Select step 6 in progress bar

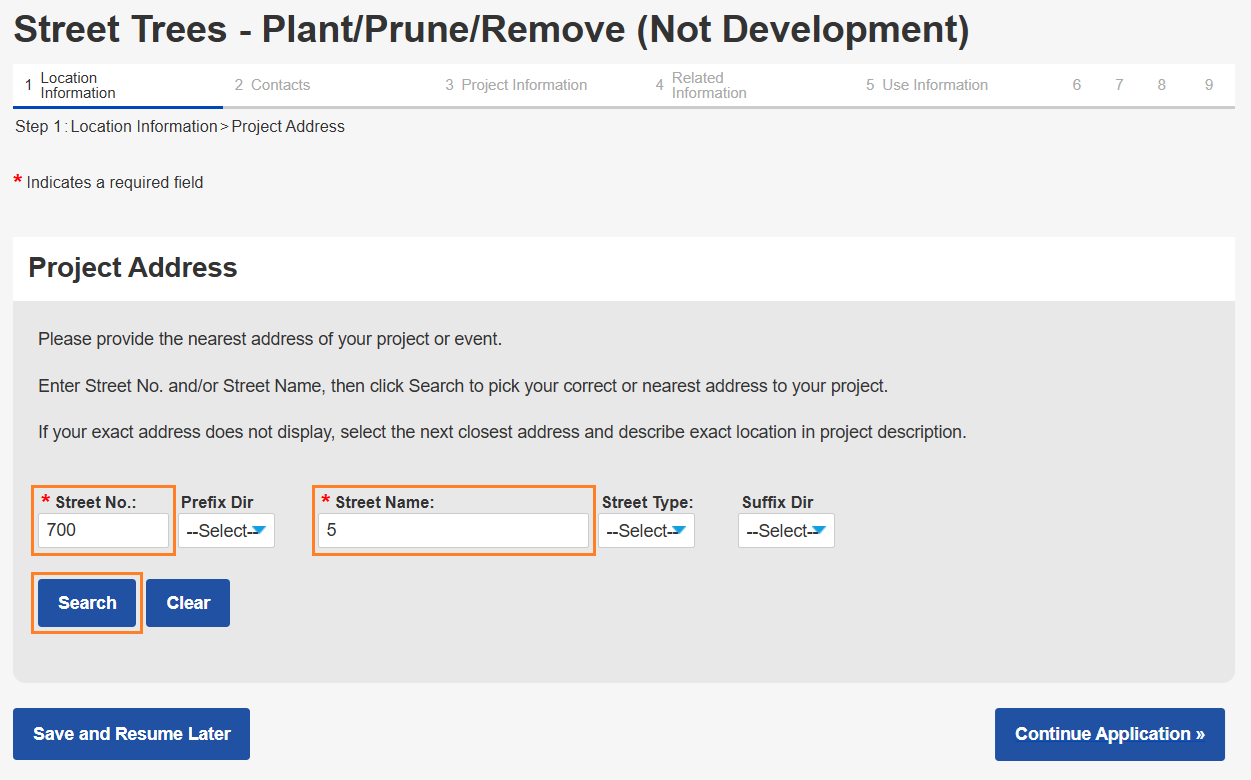1077,86
